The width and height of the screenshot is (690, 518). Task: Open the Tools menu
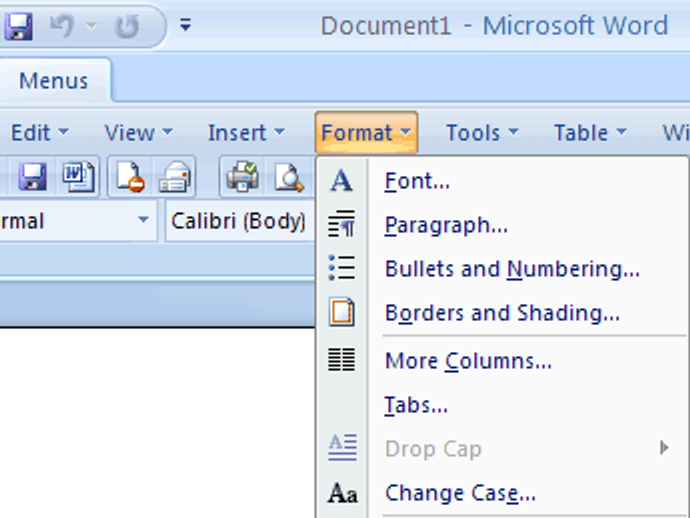pos(482,132)
